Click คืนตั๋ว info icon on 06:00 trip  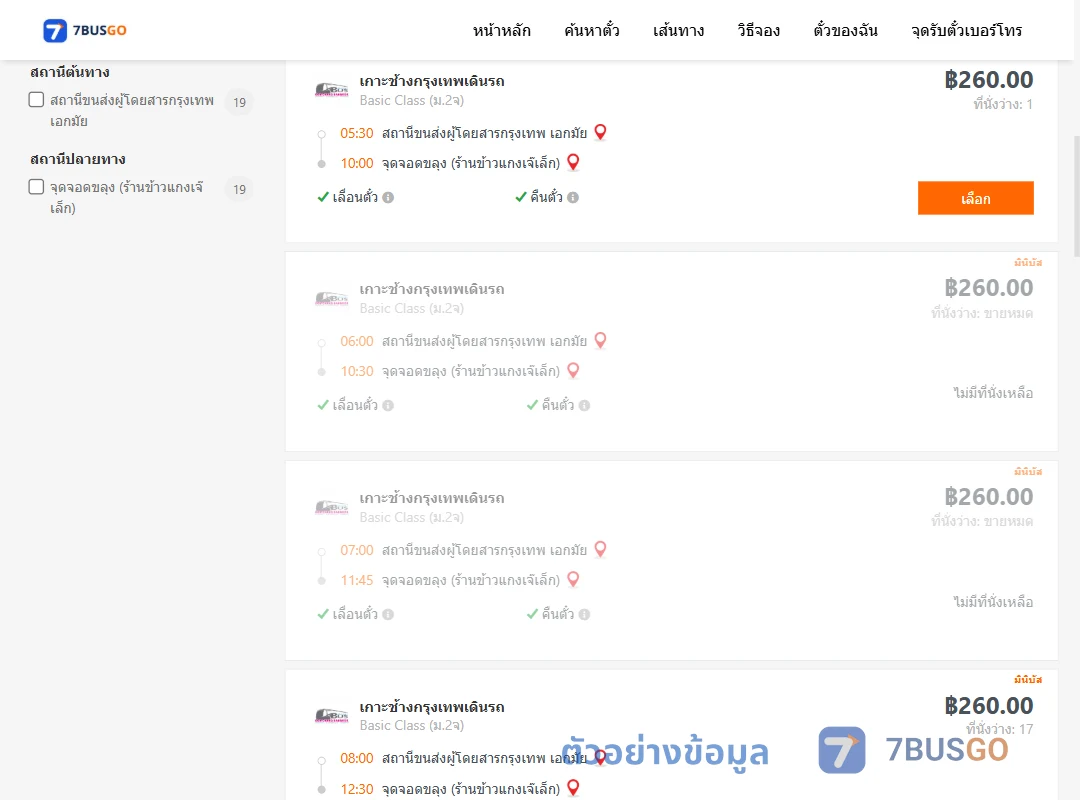click(585, 406)
